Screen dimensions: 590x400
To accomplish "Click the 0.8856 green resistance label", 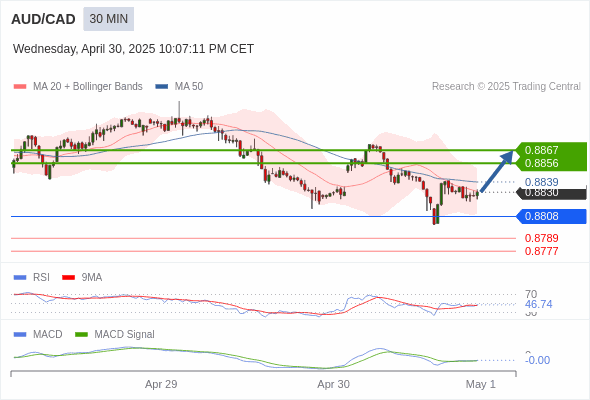I will click(x=541, y=163).
